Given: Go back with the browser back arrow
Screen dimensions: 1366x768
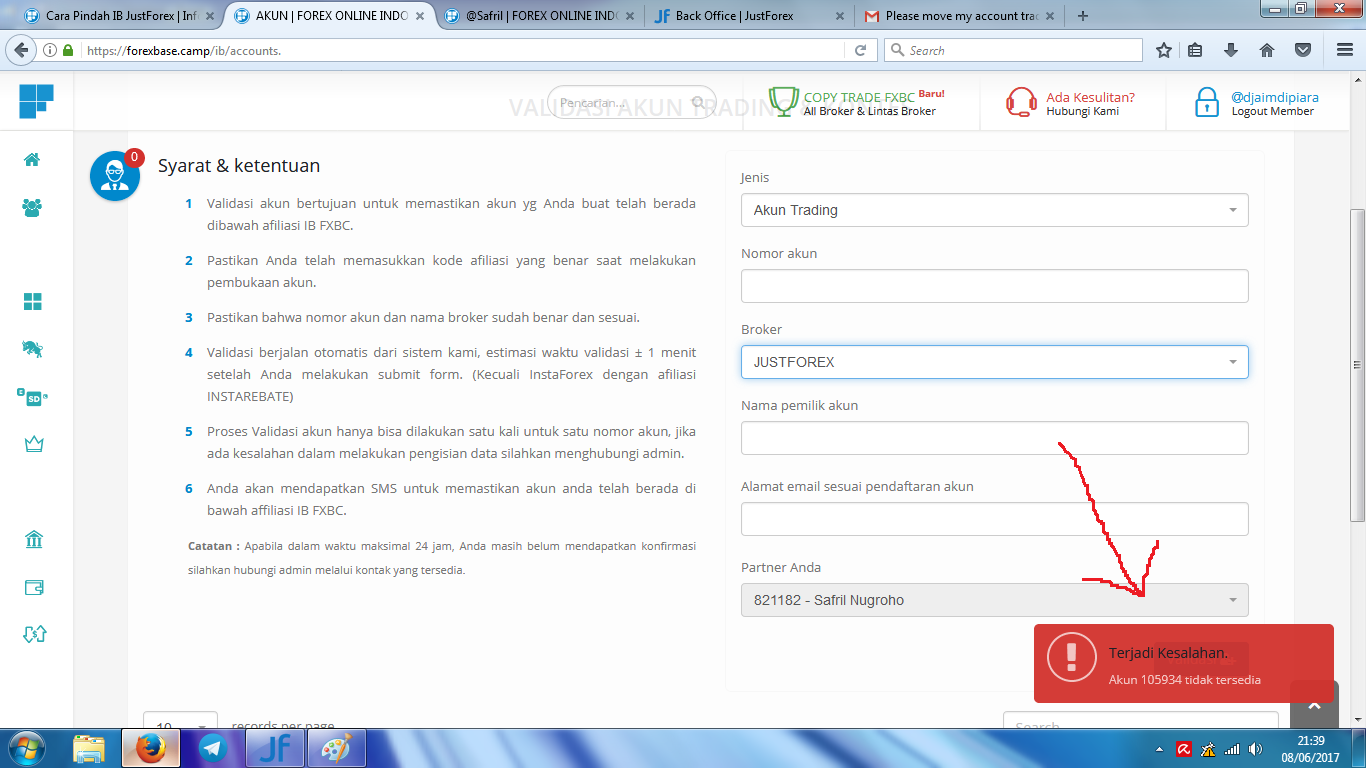Looking at the screenshot, I should pos(20,50).
